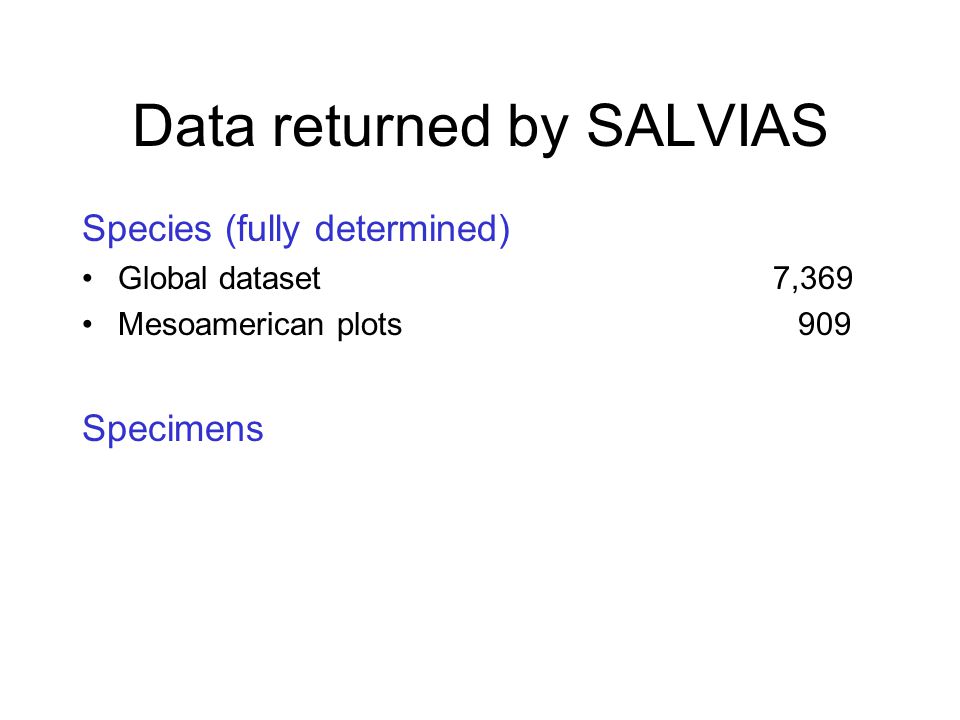The width and height of the screenshot is (960, 720).
Task: Click the blue "Specimens" heading
Action: 173,430
